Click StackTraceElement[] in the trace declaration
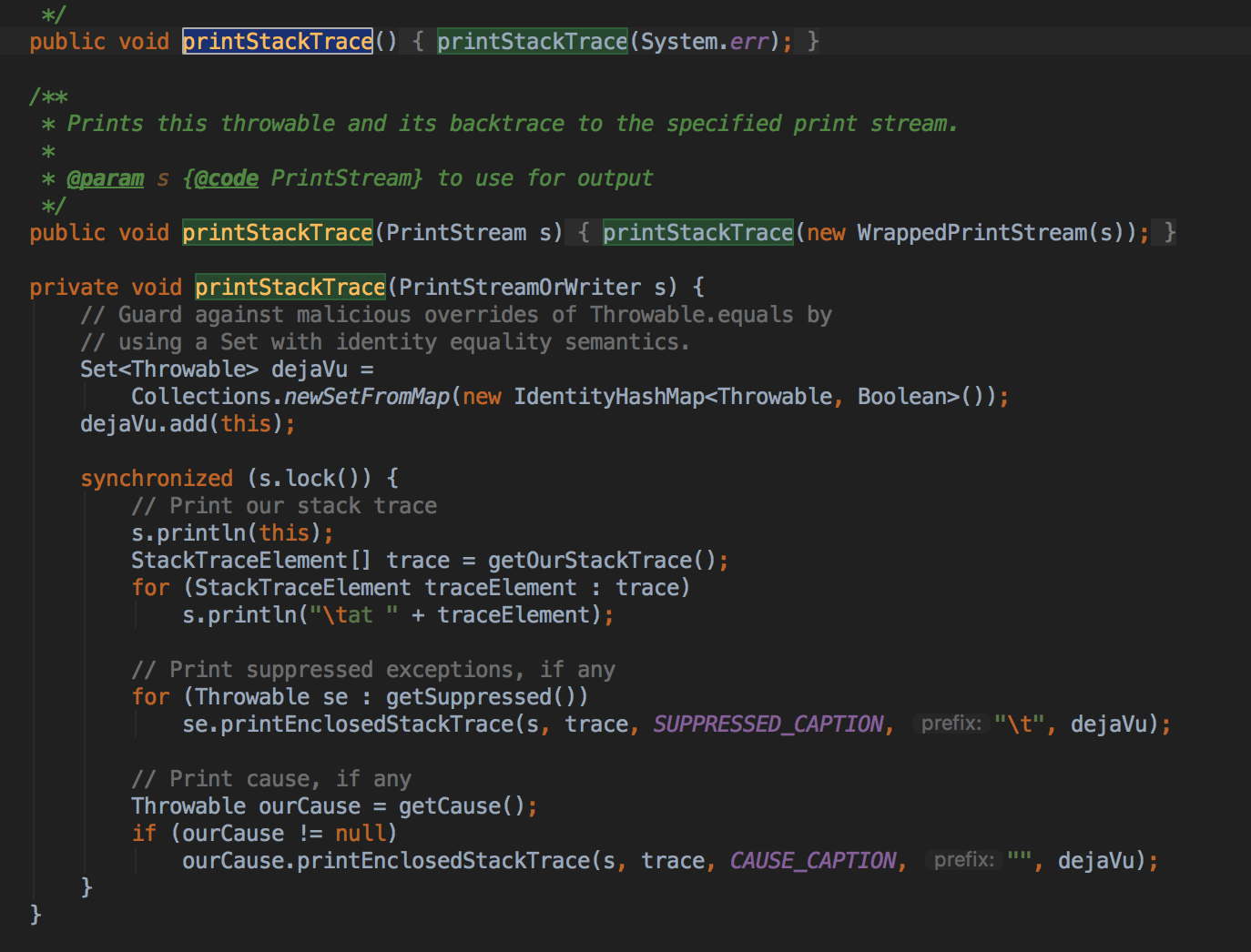 point(251,560)
